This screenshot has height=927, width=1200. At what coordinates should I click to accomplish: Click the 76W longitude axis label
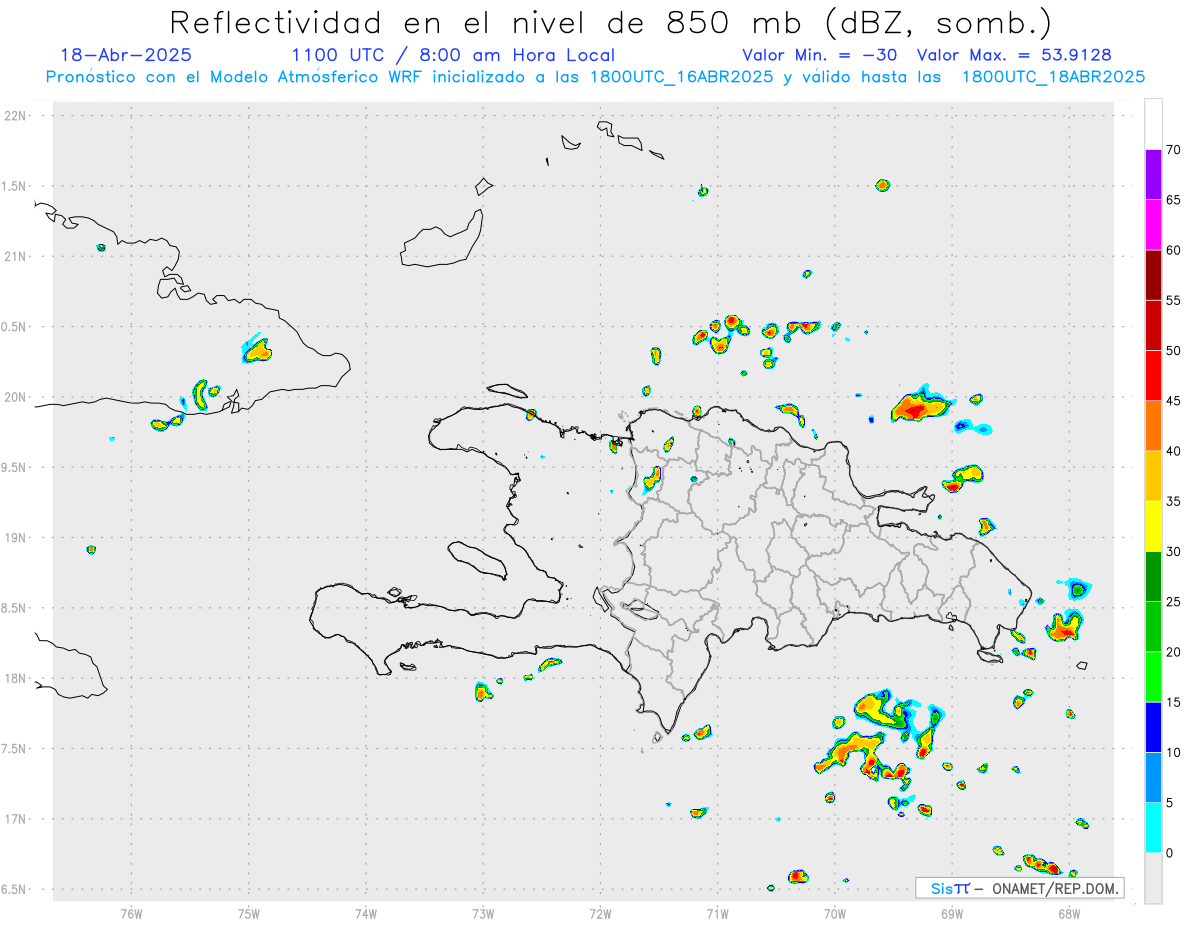[131, 913]
